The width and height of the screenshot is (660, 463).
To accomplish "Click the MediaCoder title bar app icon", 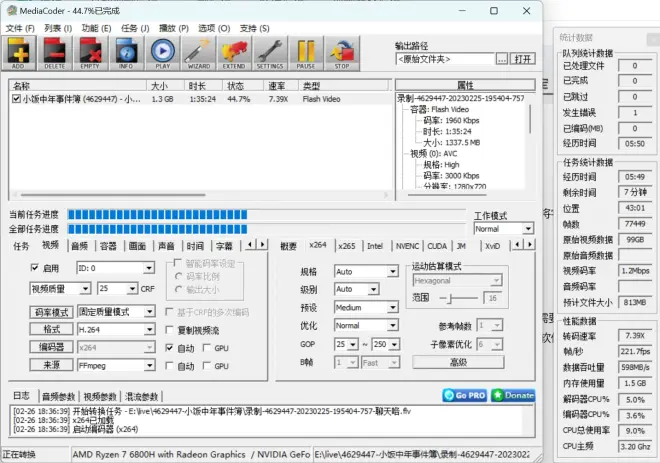I will [12, 11].
